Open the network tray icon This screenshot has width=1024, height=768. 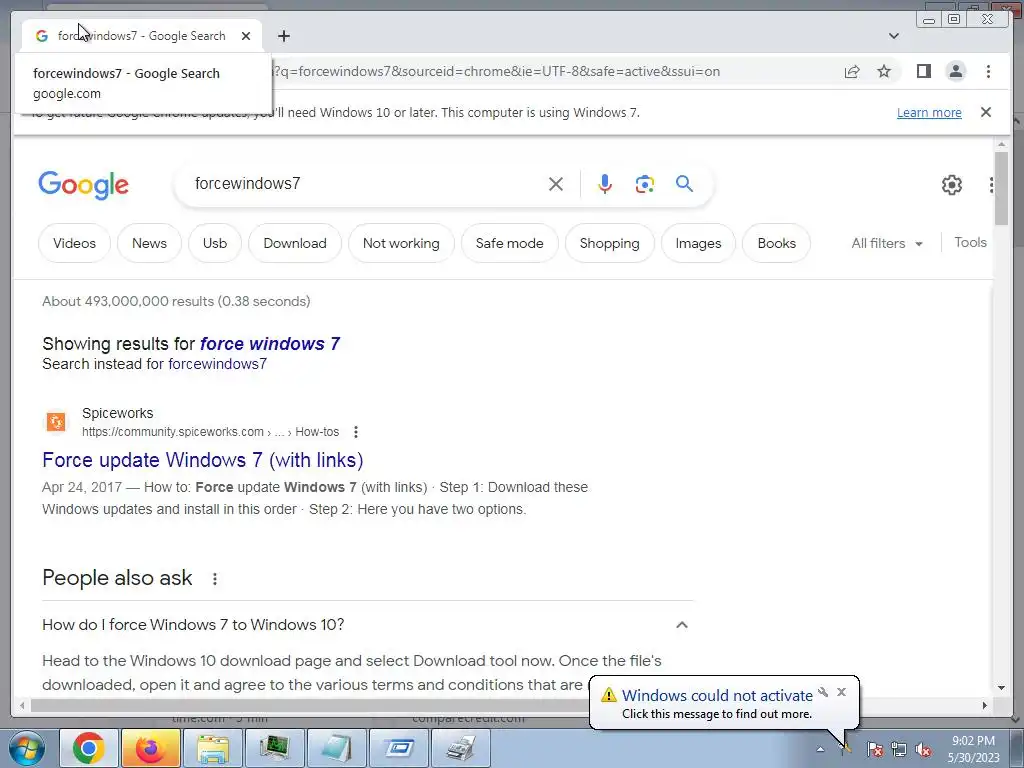click(899, 749)
